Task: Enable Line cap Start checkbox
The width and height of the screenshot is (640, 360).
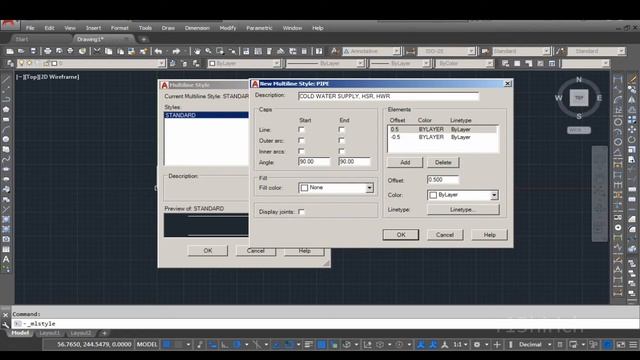Action: pos(301,130)
